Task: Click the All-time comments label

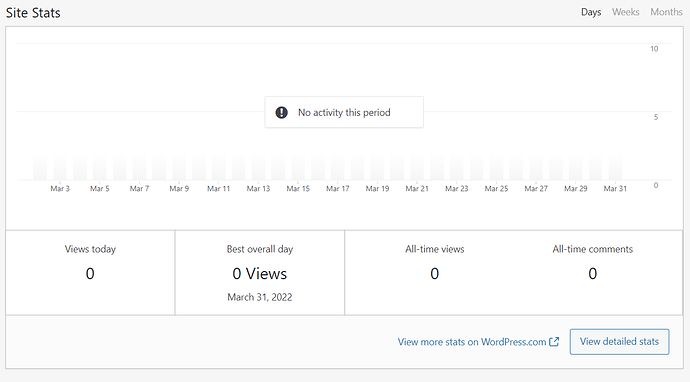Action: [592, 249]
